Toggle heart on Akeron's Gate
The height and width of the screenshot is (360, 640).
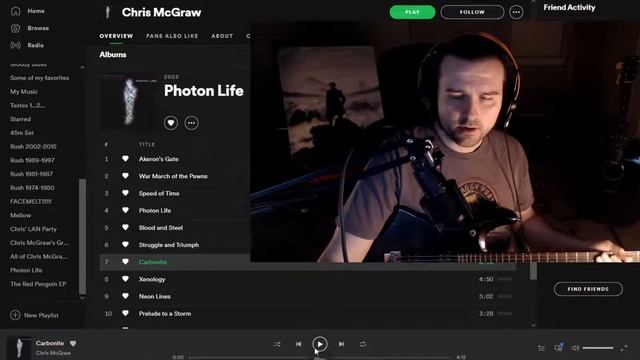pyautogui.click(x=125, y=159)
